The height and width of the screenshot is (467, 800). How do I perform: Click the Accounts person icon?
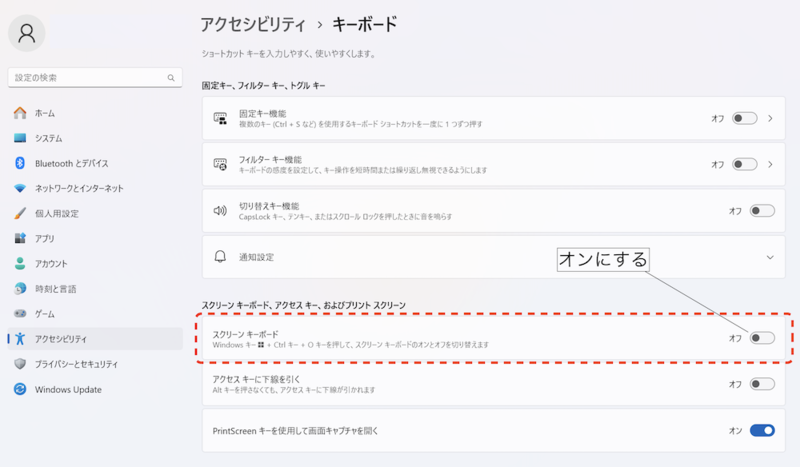tap(20, 263)
